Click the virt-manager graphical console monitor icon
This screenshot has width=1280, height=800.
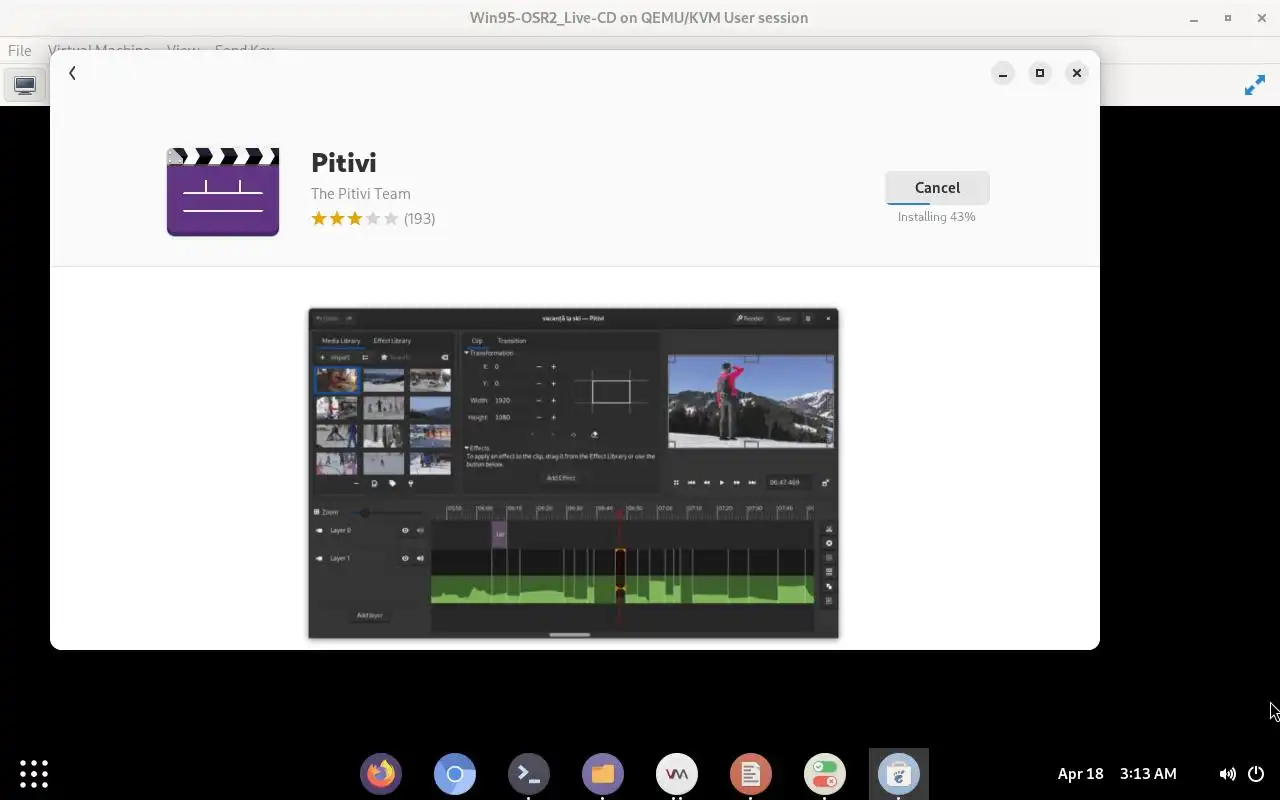click(25, 86)
